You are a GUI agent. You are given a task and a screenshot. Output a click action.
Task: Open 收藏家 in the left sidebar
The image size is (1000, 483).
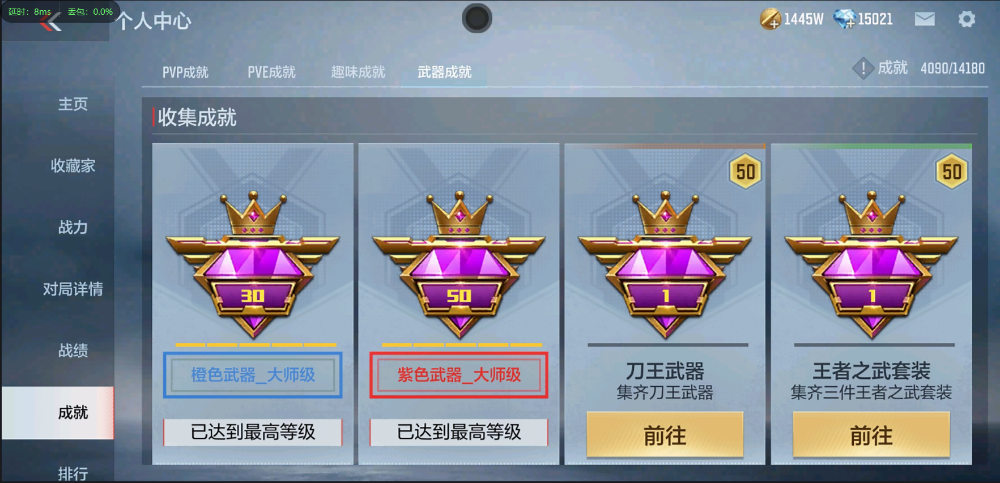73,166
